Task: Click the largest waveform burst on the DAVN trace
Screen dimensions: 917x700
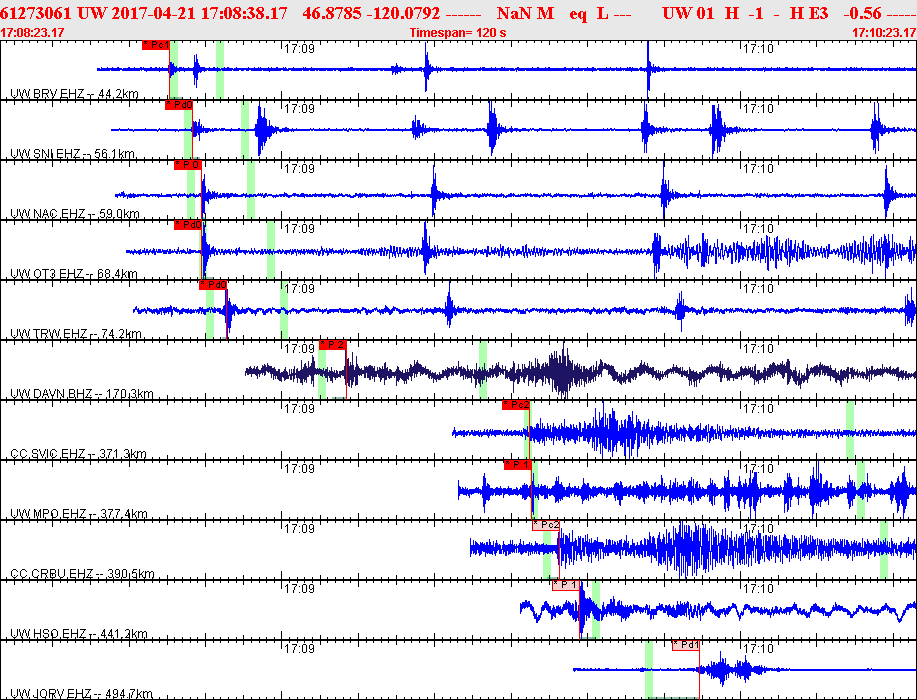Action: point(563,372)
